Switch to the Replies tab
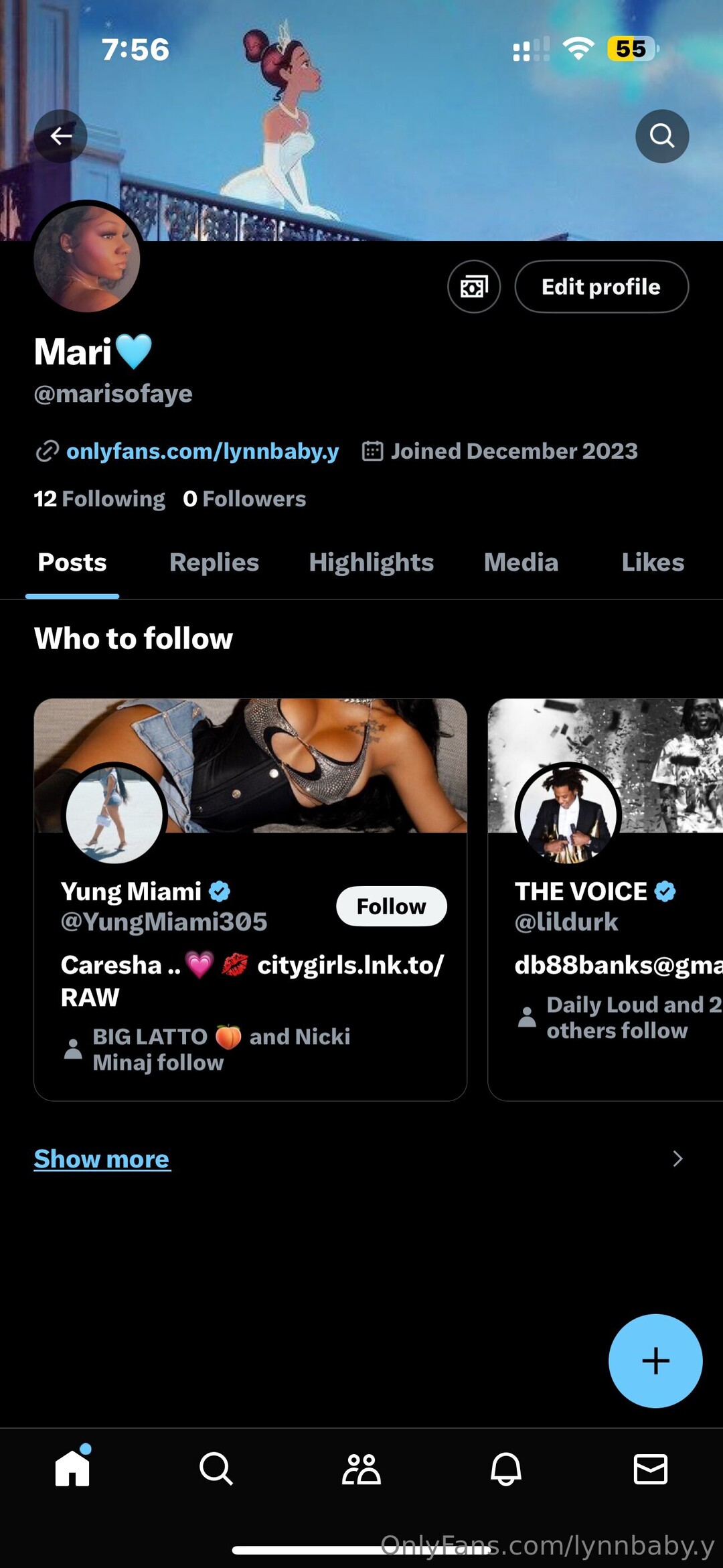Viewport: 723px width, 1568px height. 214,563
